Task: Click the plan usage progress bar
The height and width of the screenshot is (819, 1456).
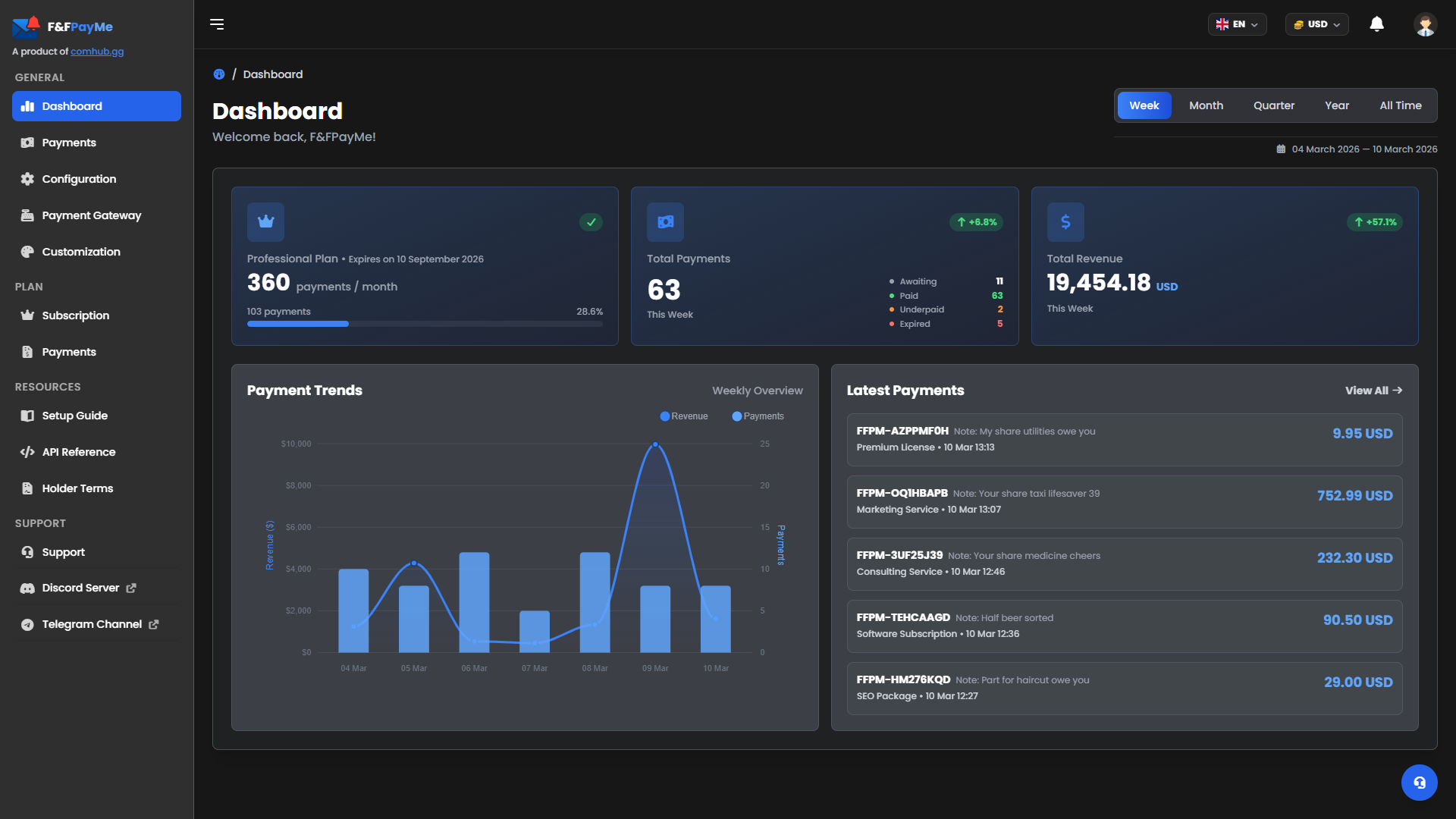Action: pos(425,324)
